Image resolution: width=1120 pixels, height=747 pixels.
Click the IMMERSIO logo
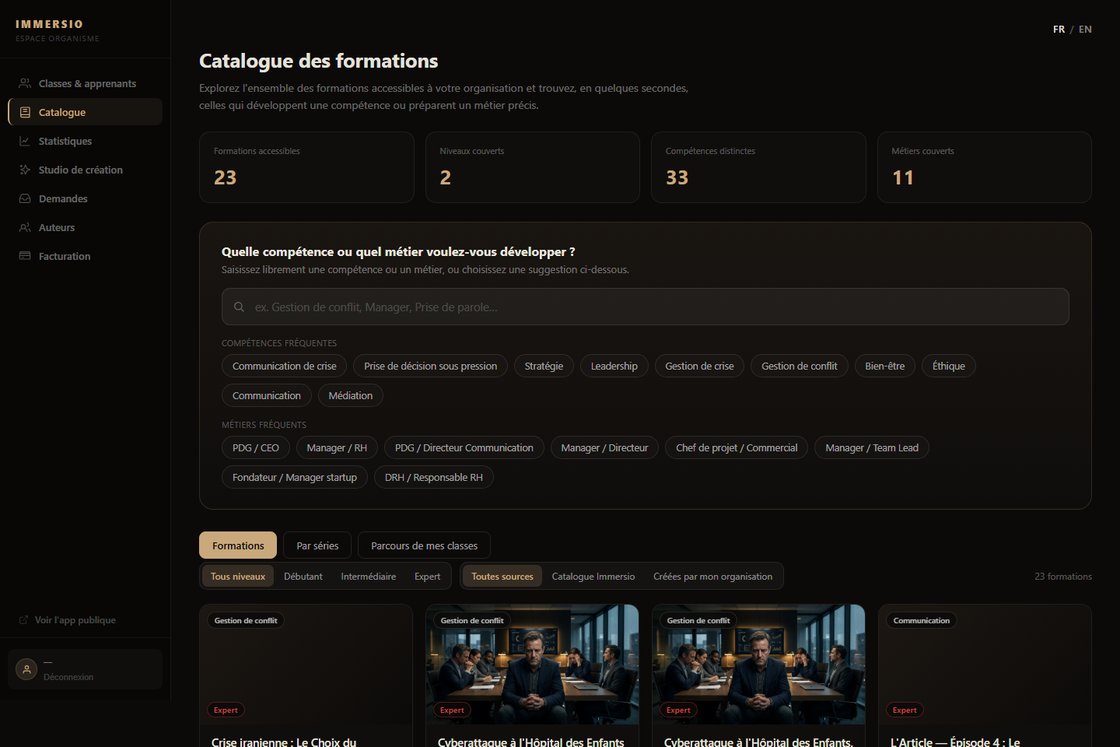pos(49,24)
